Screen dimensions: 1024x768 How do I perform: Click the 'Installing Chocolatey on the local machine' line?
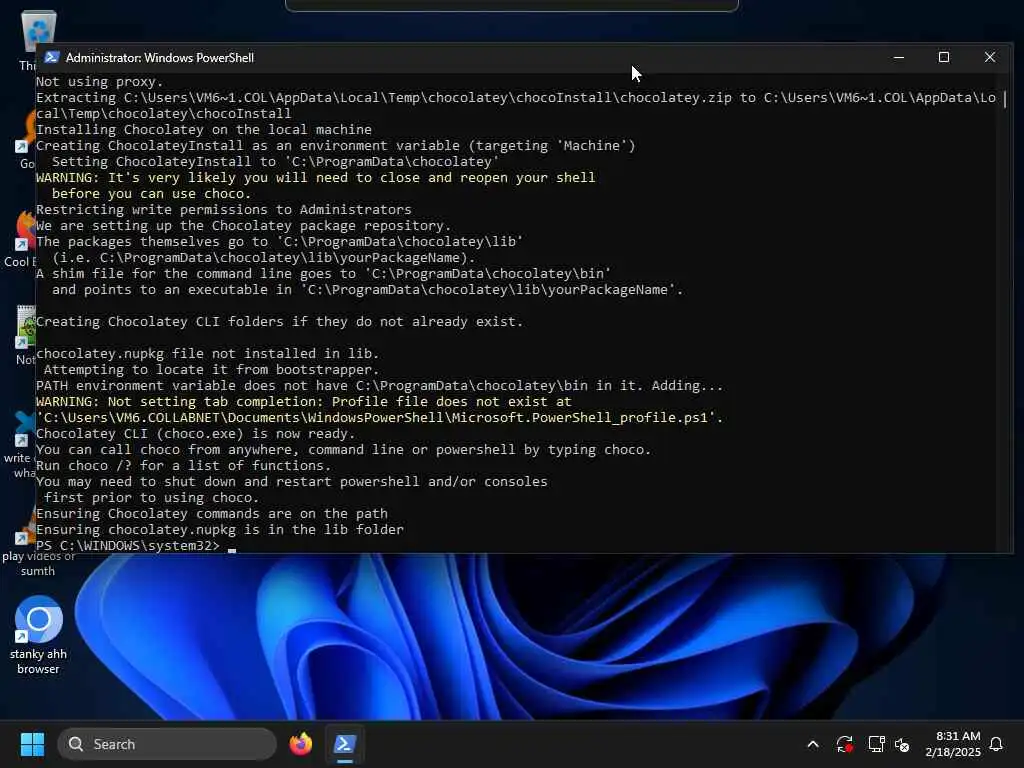tap(204, 129)
